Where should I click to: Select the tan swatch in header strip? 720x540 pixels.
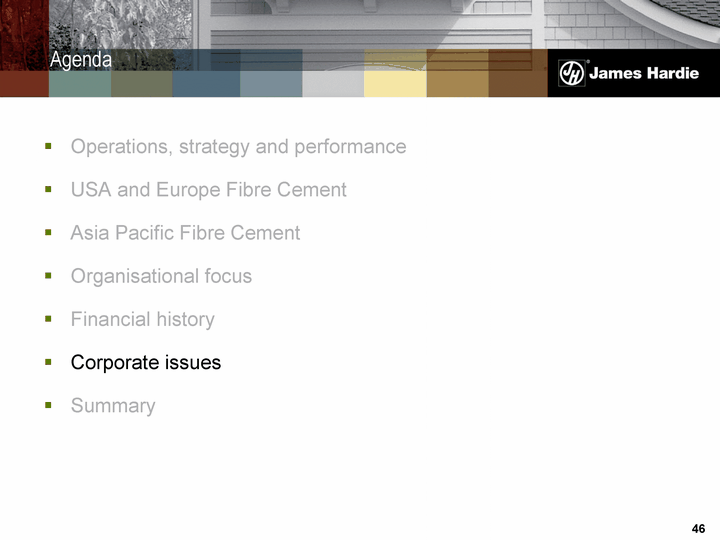click(457, 74)
